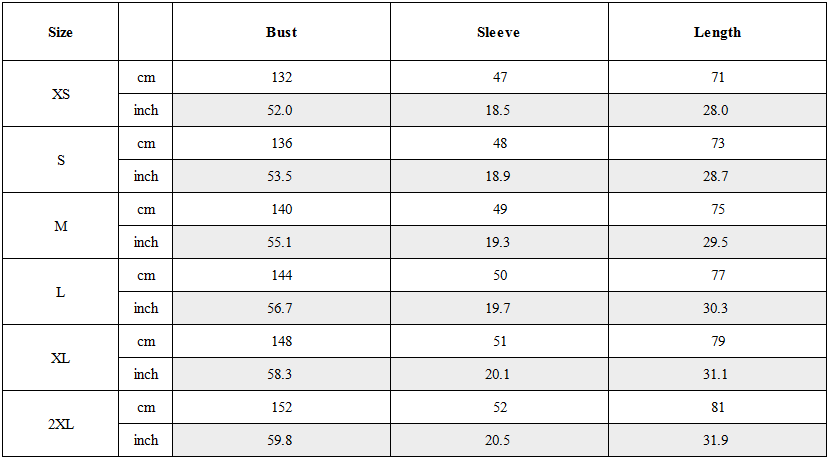Image resolution: width=831 pixels, height=460 pixels.
Task: Click XS bust value 132
Action: tap(281, 77)
